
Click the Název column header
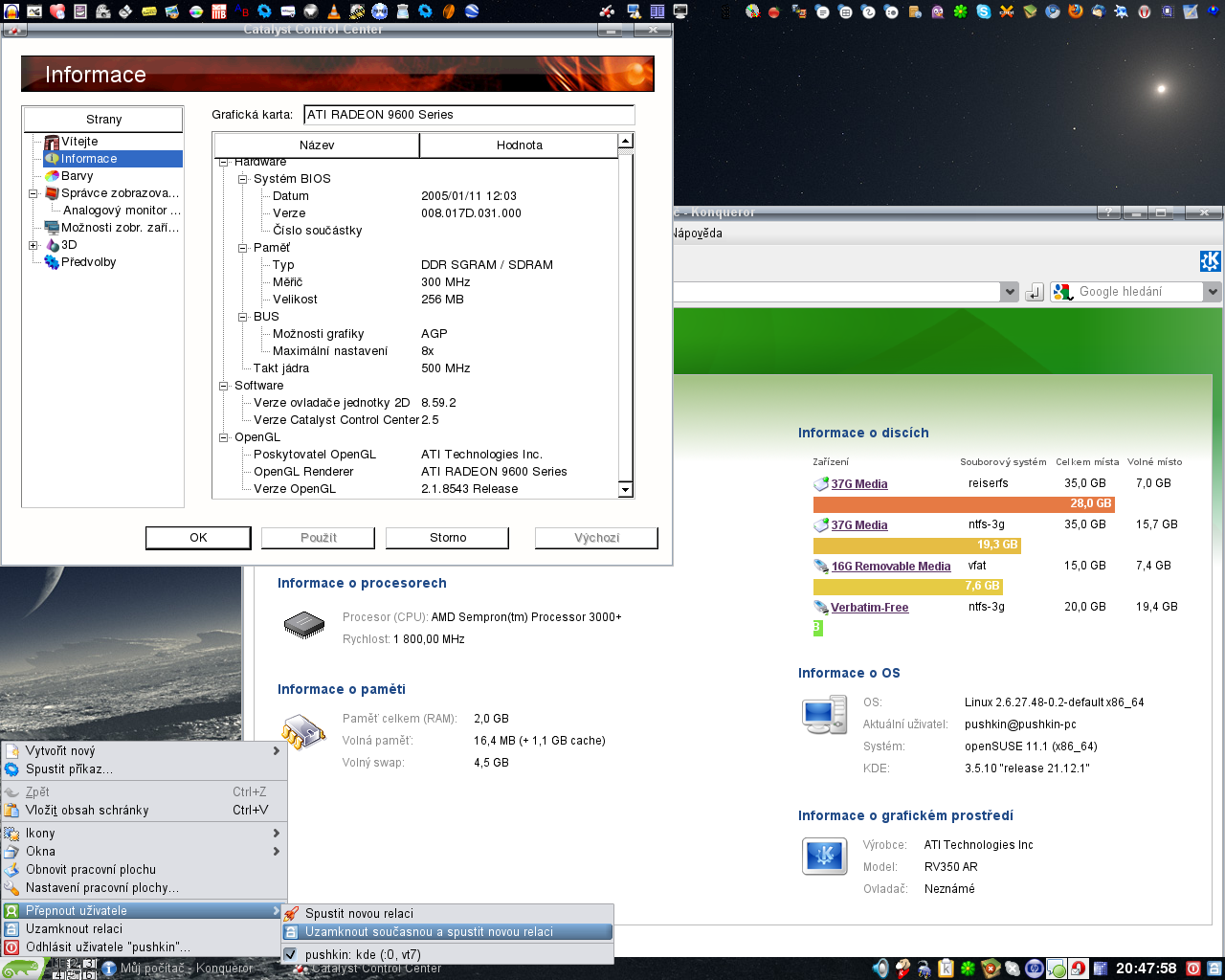tap(317, 145)
